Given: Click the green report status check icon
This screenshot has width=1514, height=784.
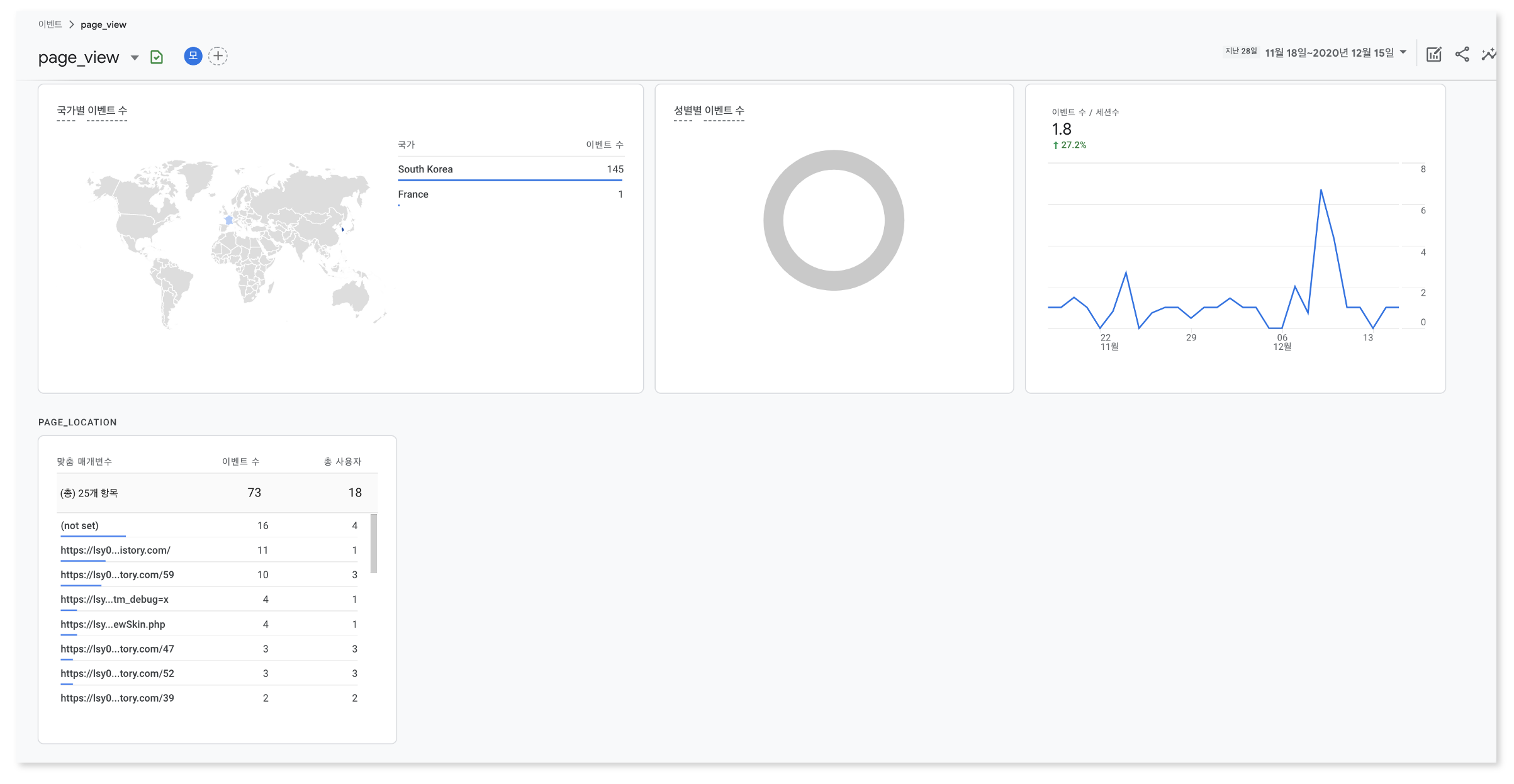Looking at the screenshot, I should 157,57.
